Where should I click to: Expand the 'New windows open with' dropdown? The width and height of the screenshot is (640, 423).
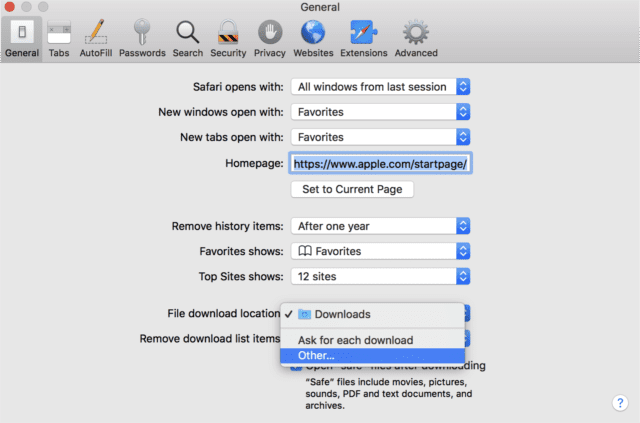click(x=380, y=112)
